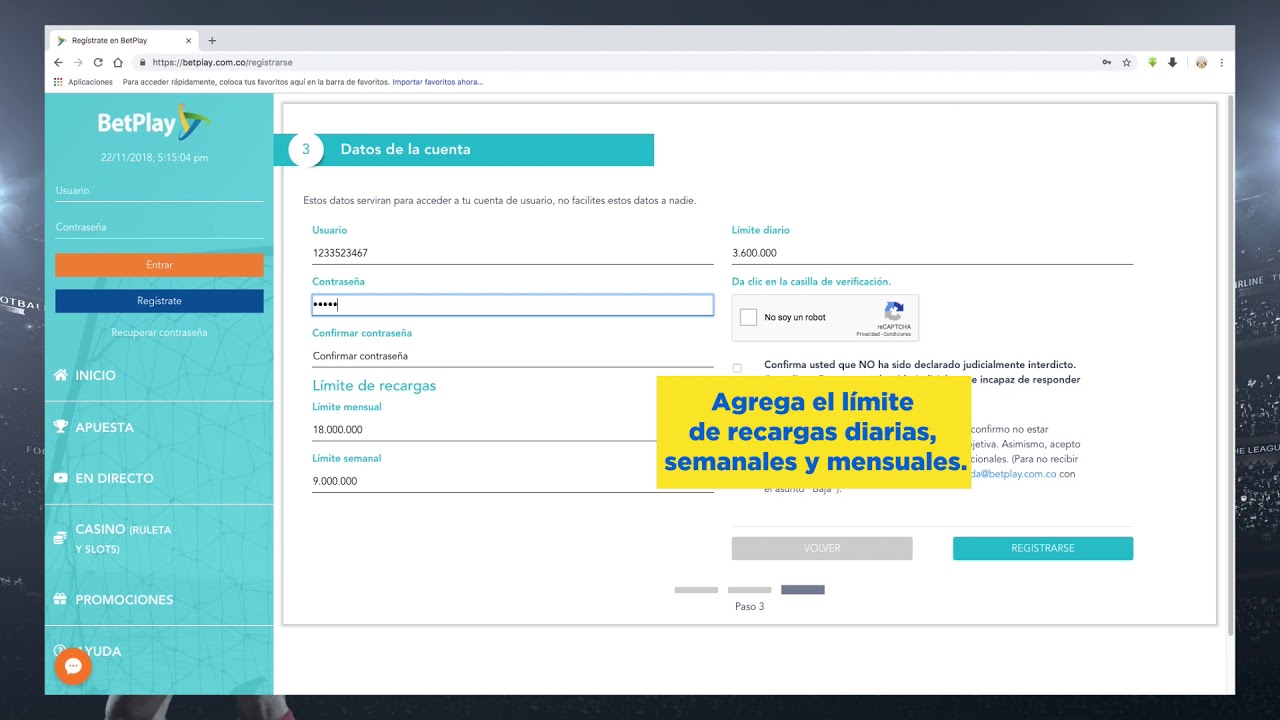This screenshot has width=1280, height=720.
Task: Open Chrome three-dot menu
Action: point(1221,62)
